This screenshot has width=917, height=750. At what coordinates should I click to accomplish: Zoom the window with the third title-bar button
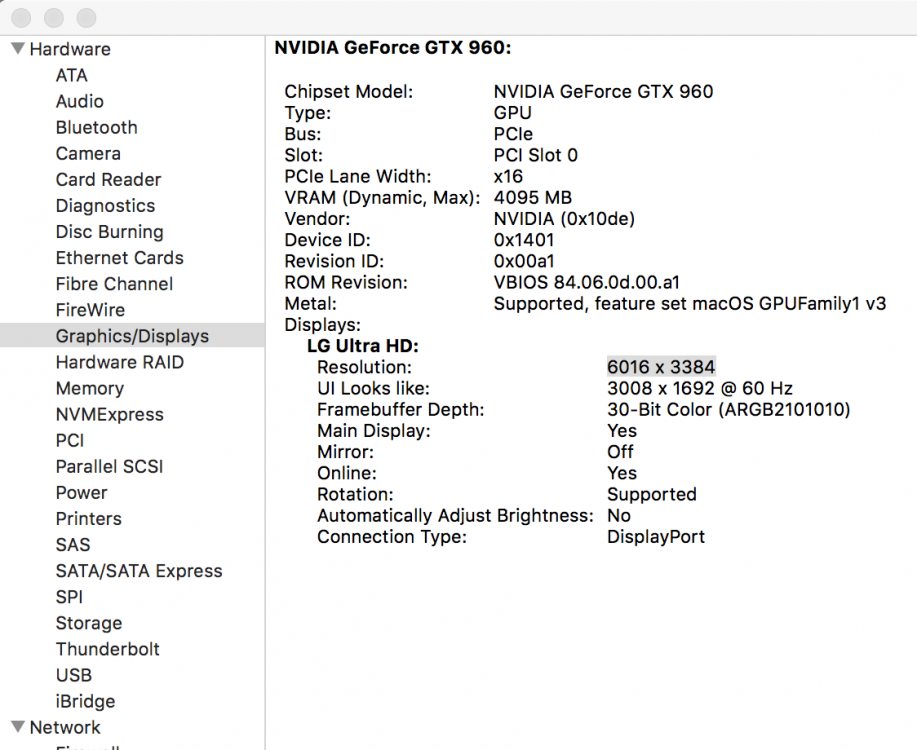[x=87, y=18]
